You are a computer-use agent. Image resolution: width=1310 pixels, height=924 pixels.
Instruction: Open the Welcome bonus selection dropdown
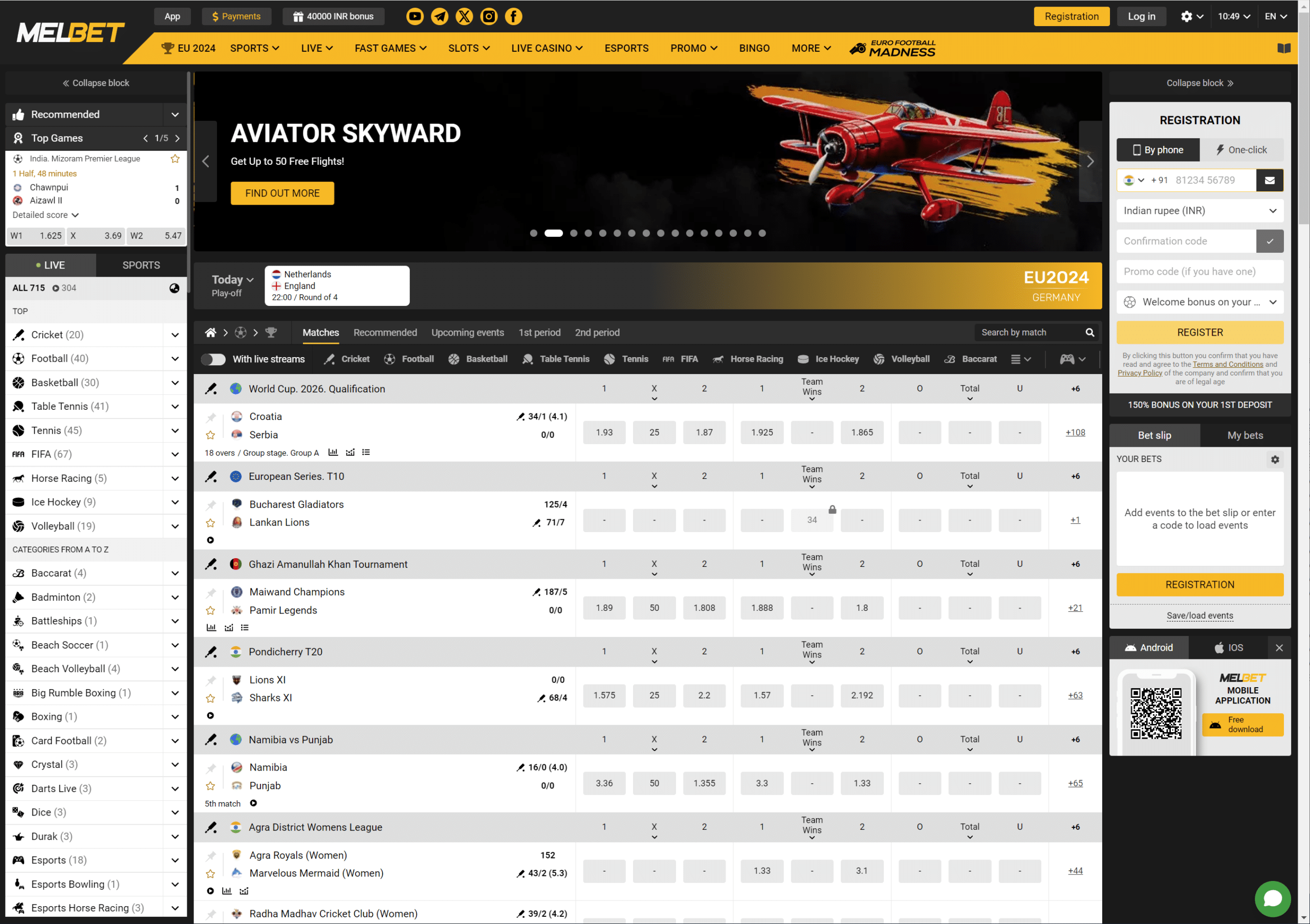1200,302
